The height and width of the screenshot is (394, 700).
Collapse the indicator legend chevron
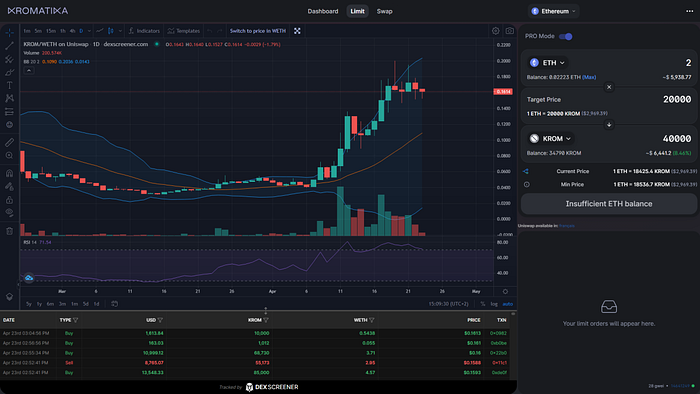pyautogui.click(x=29, y=71)
